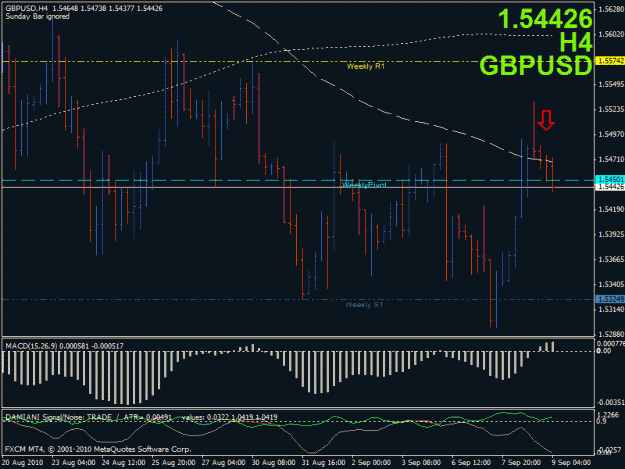Click the '25 Aug 20:00' time label
The height and width of the screenshot is (469, 625).
pos(173,463)
